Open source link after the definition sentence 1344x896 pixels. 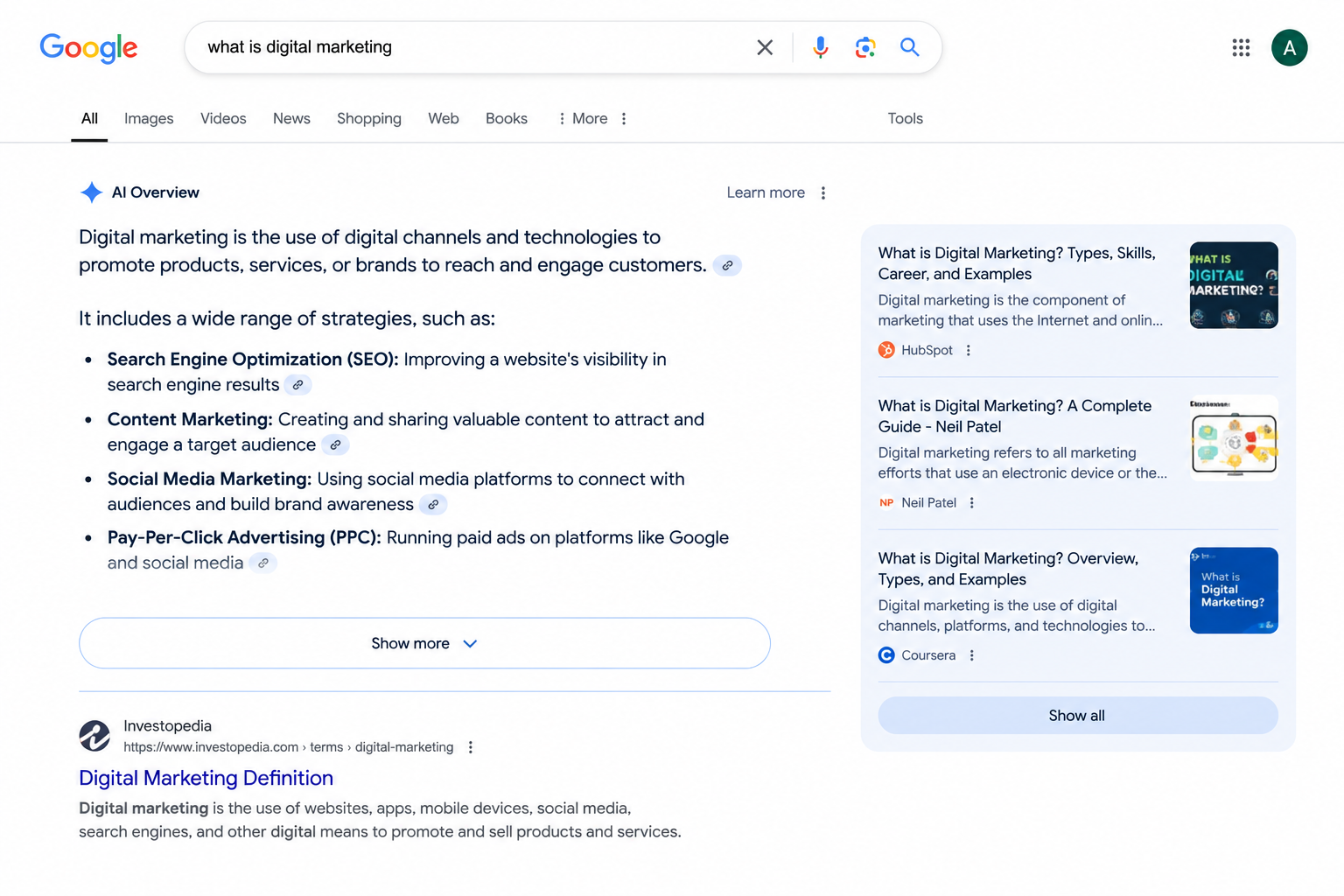(727, 265)
